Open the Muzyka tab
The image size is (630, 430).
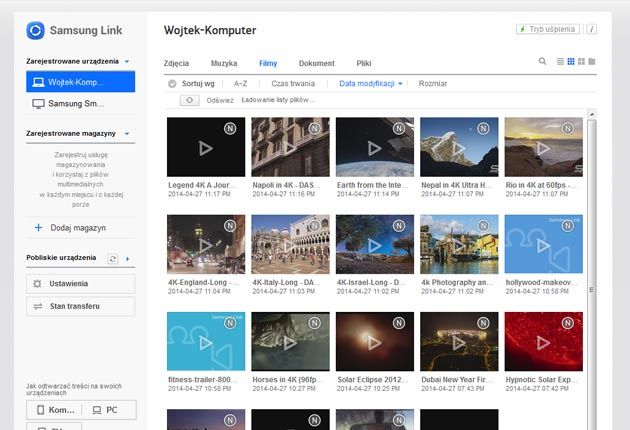click(224, 63)
